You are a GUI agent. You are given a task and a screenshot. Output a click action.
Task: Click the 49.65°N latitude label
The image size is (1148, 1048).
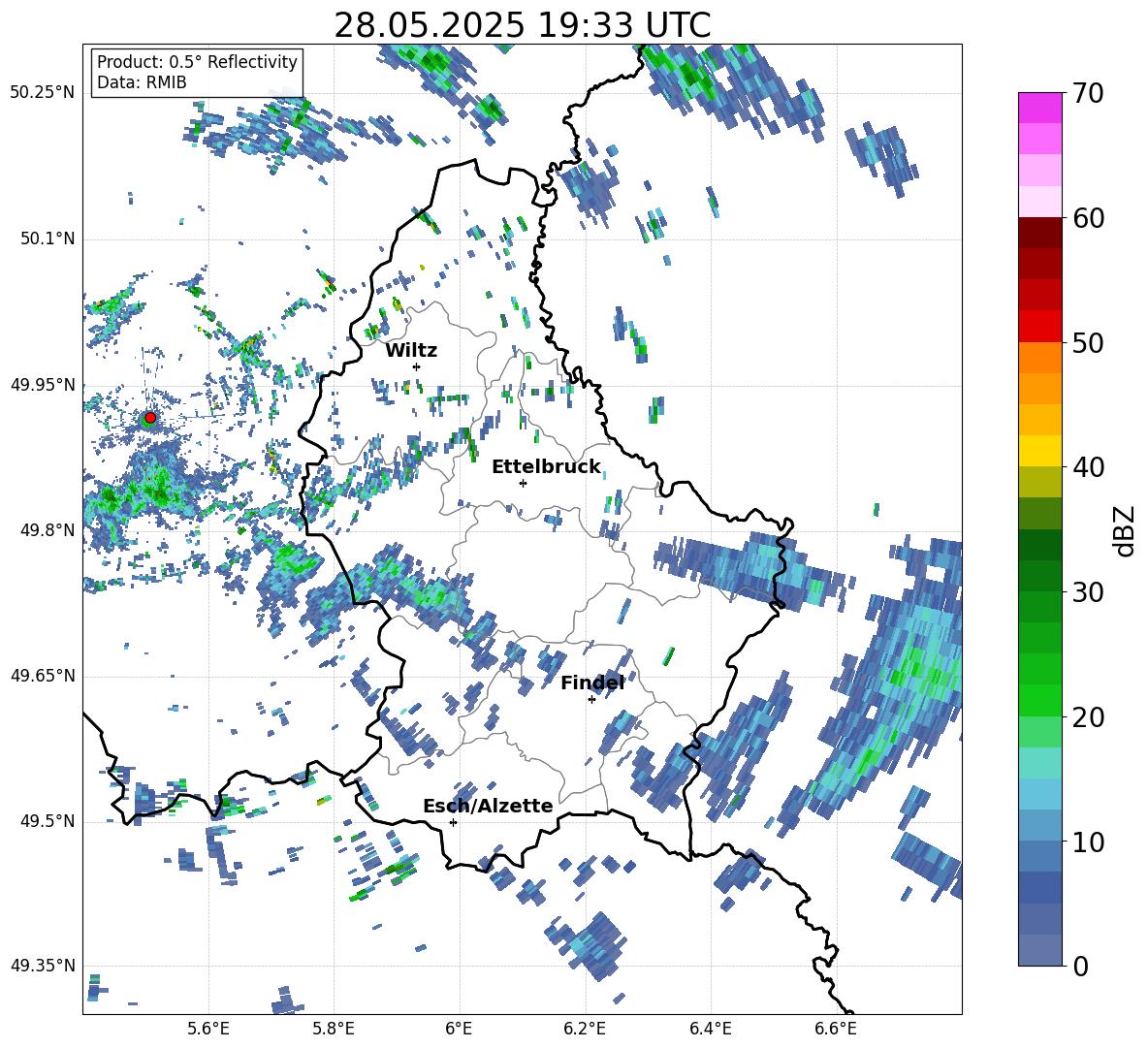tap(43, 676)
